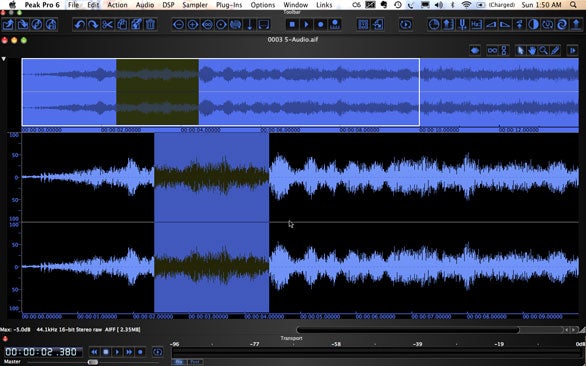586x366 pixels.
Task: Click the half-filled circle icon in the toolbar
Action: pos(533,25)
